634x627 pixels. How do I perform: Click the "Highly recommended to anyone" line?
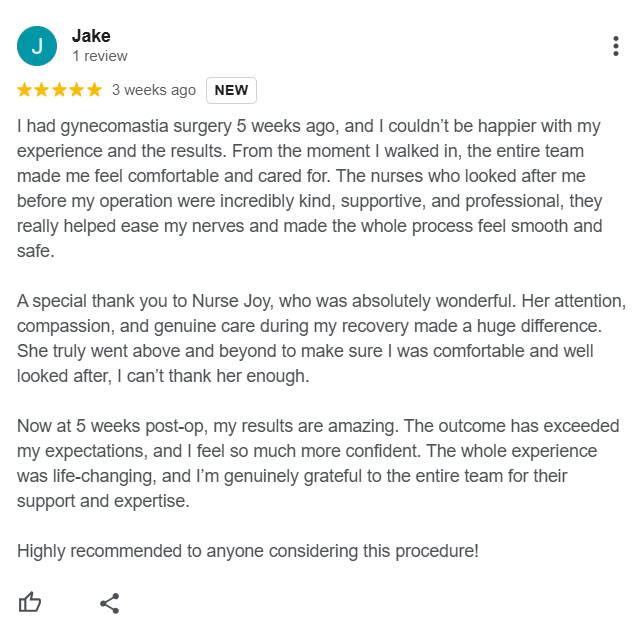pos(248,550)
